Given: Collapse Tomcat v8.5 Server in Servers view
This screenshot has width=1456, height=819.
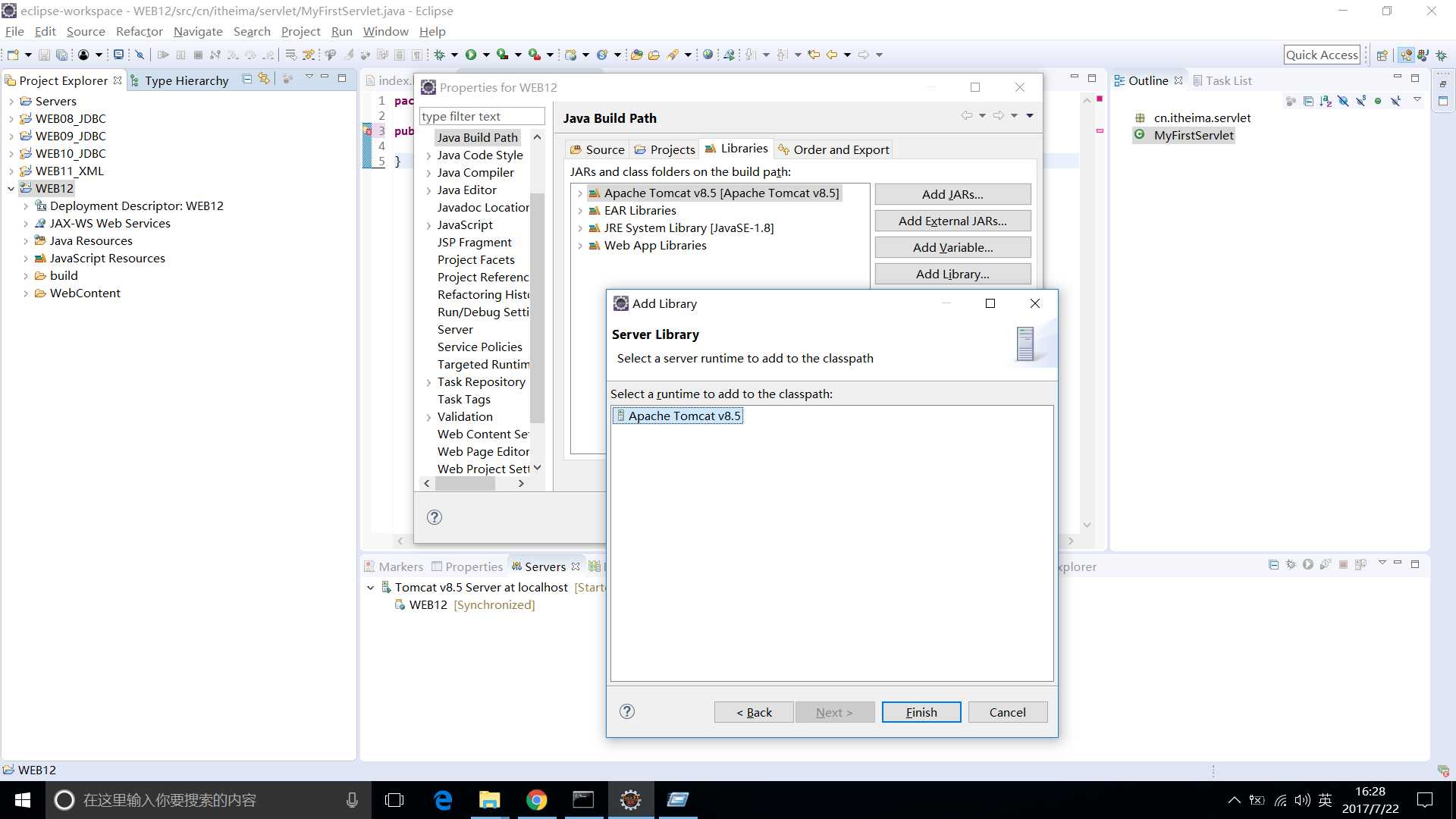Looking at the screenshot, I should pyautogui.click(x=370, y=588).
